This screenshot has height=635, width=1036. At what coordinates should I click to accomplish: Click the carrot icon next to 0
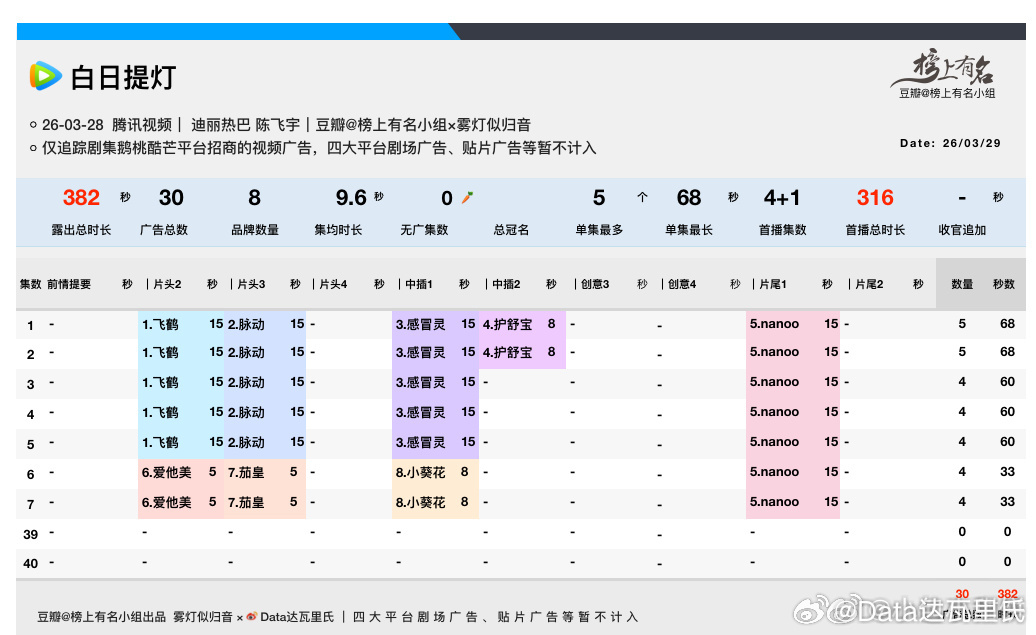(x=467, y=197)
